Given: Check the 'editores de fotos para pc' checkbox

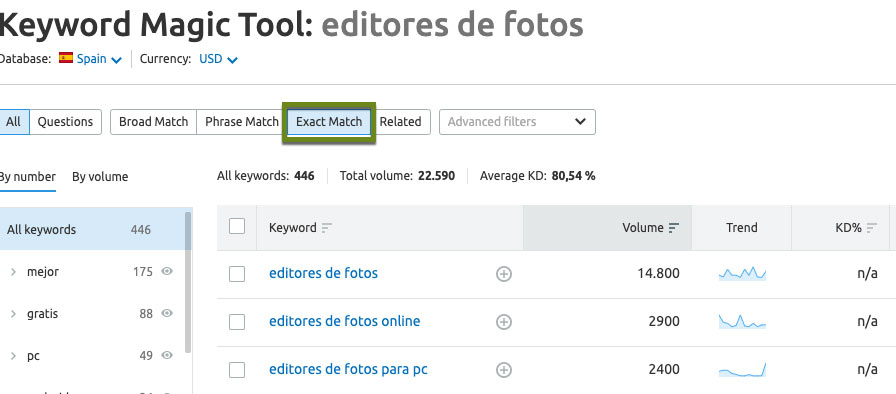Looking at the screenshot, I should point(237,370).
